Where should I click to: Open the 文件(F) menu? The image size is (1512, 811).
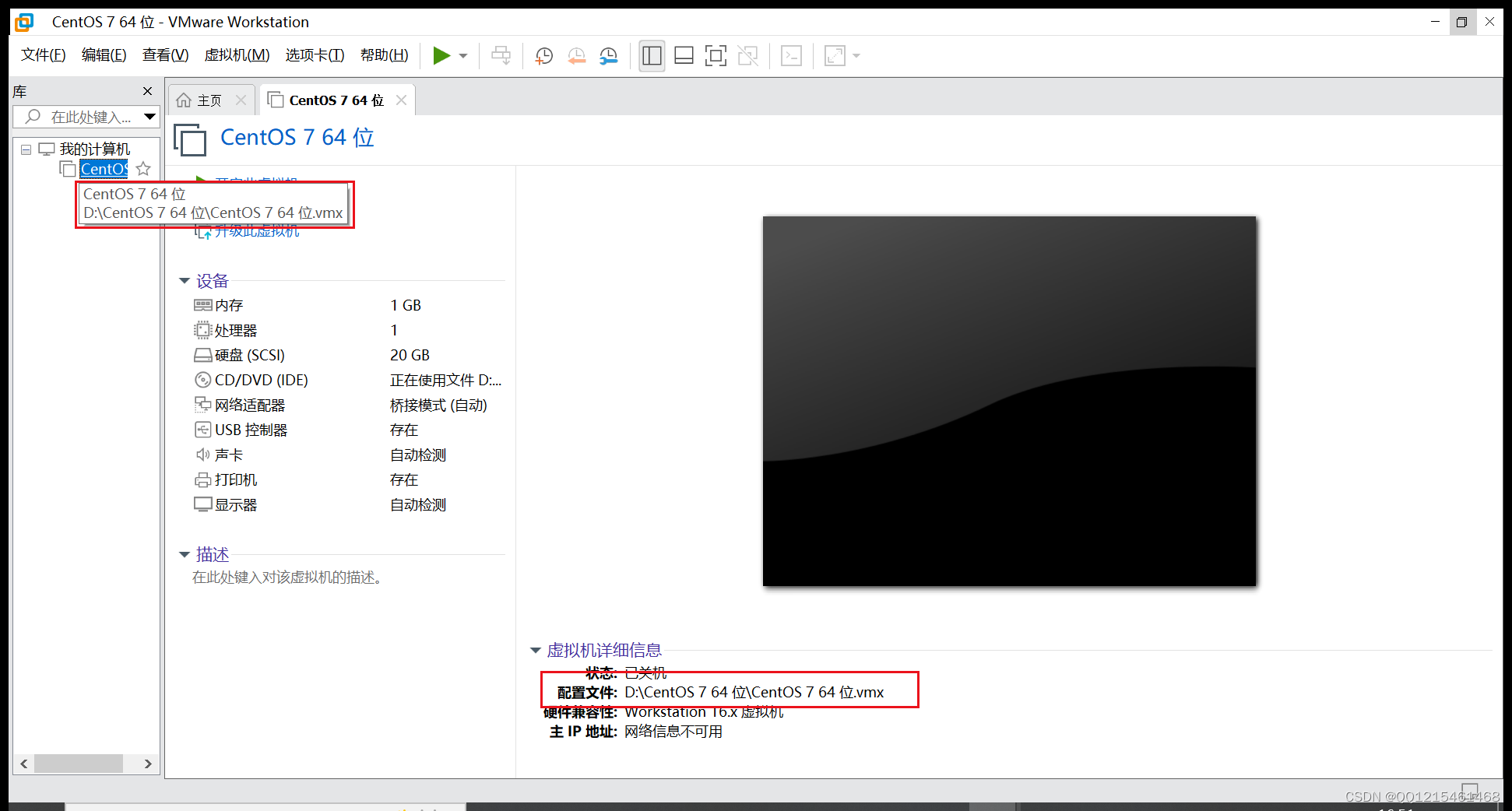[44, 55]
